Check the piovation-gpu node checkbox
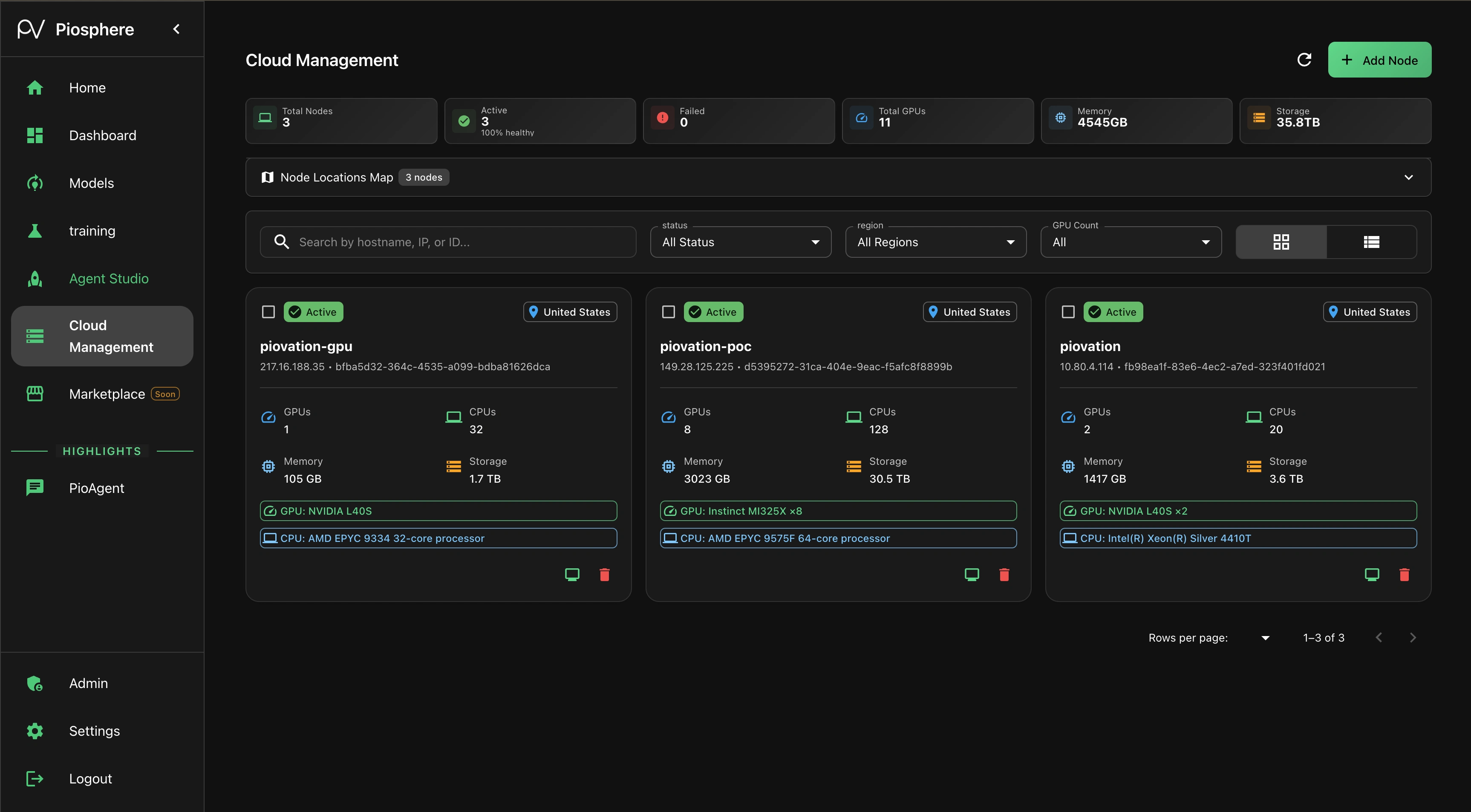1471x812 pixels. click(x=268, y=312)
